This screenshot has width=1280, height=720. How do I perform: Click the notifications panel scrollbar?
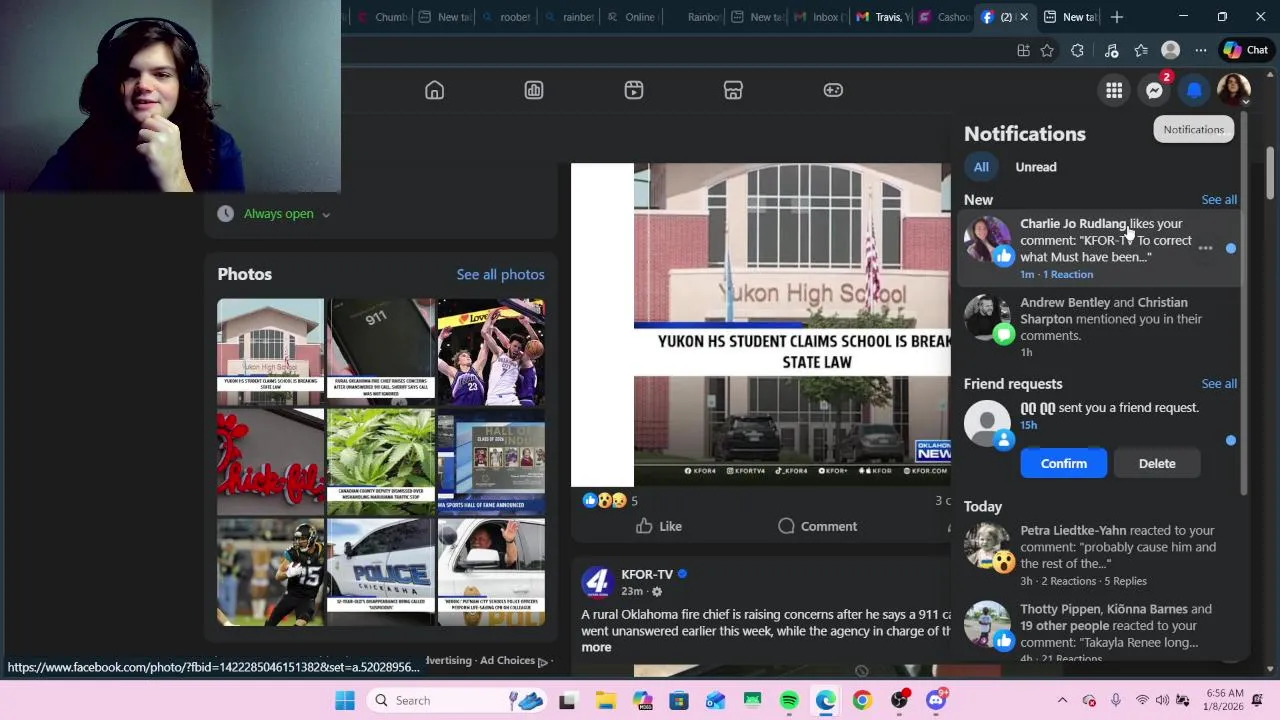1245,305
